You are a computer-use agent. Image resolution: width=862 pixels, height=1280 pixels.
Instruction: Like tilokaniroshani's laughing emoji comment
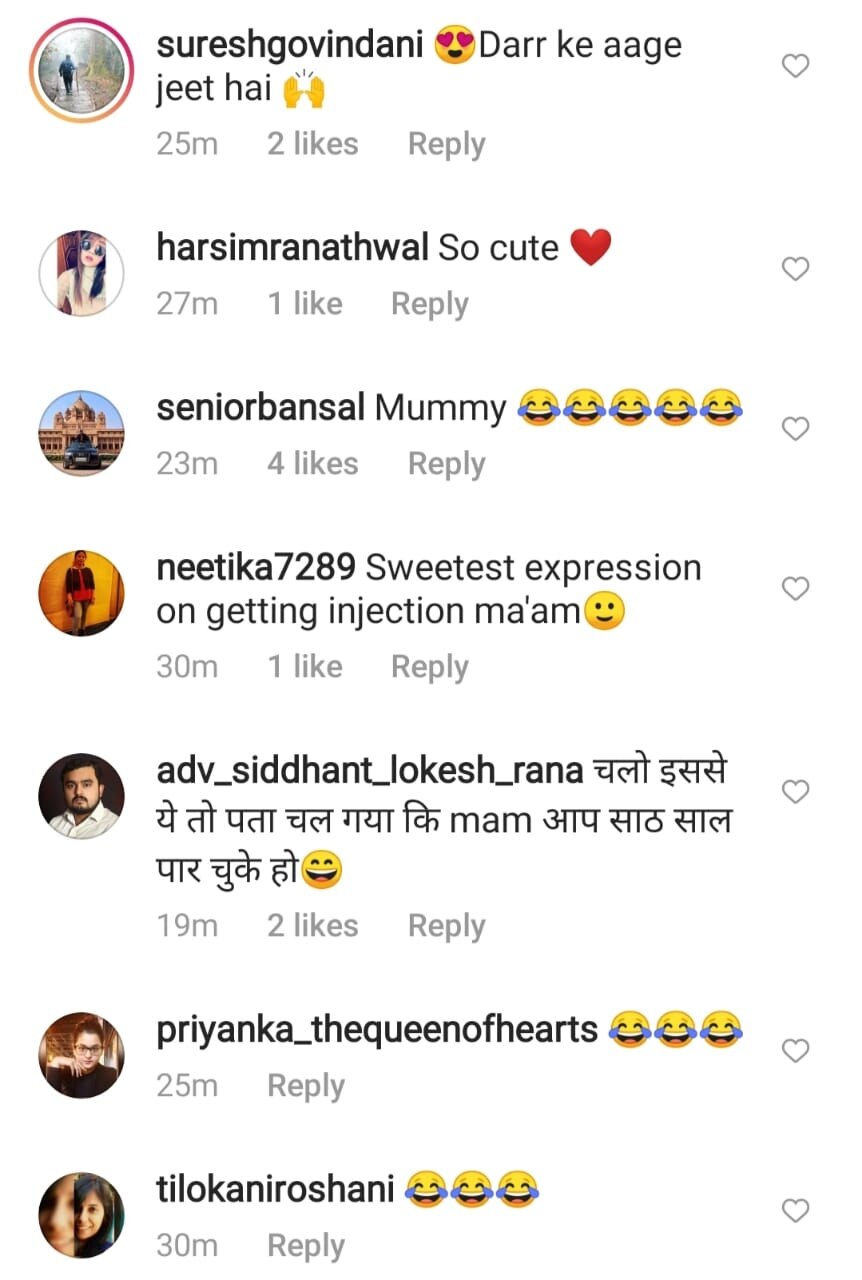795,1211
